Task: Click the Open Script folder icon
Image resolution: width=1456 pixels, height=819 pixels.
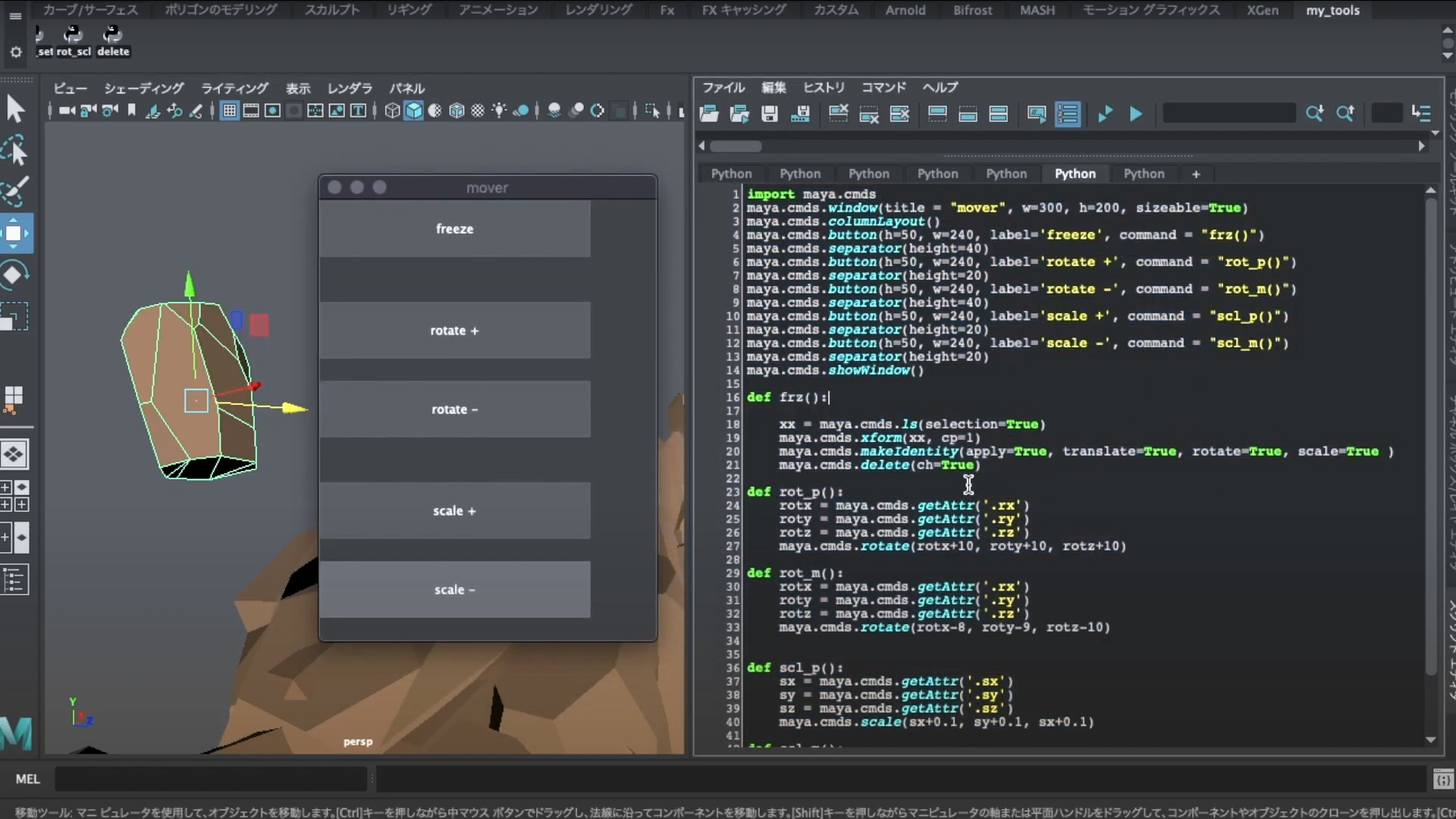Action: 709,114
